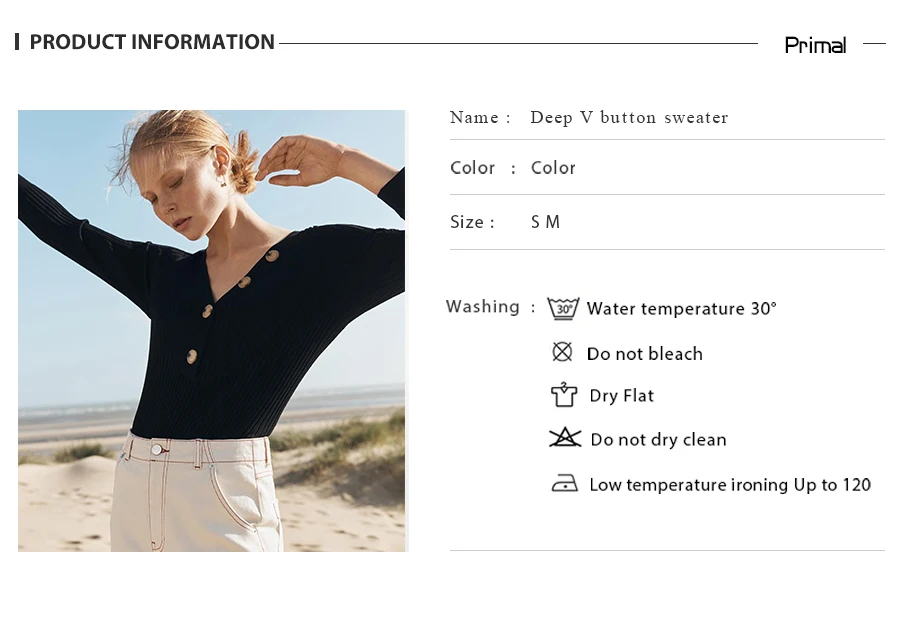This screenshot has height=621, width=900.
Task: Click the Washing label
Action: [483, 307]
